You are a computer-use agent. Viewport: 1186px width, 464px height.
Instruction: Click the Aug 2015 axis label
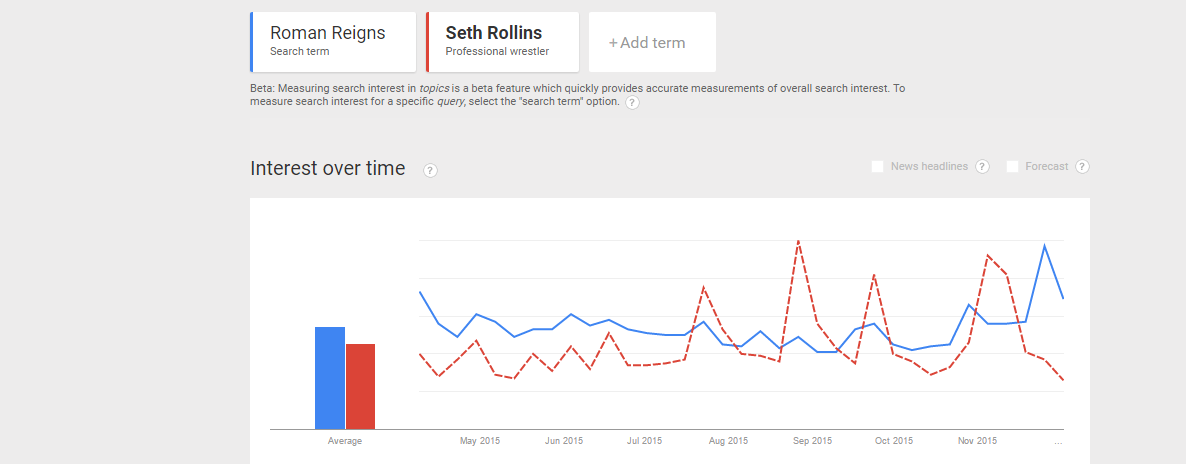point(728,440)
